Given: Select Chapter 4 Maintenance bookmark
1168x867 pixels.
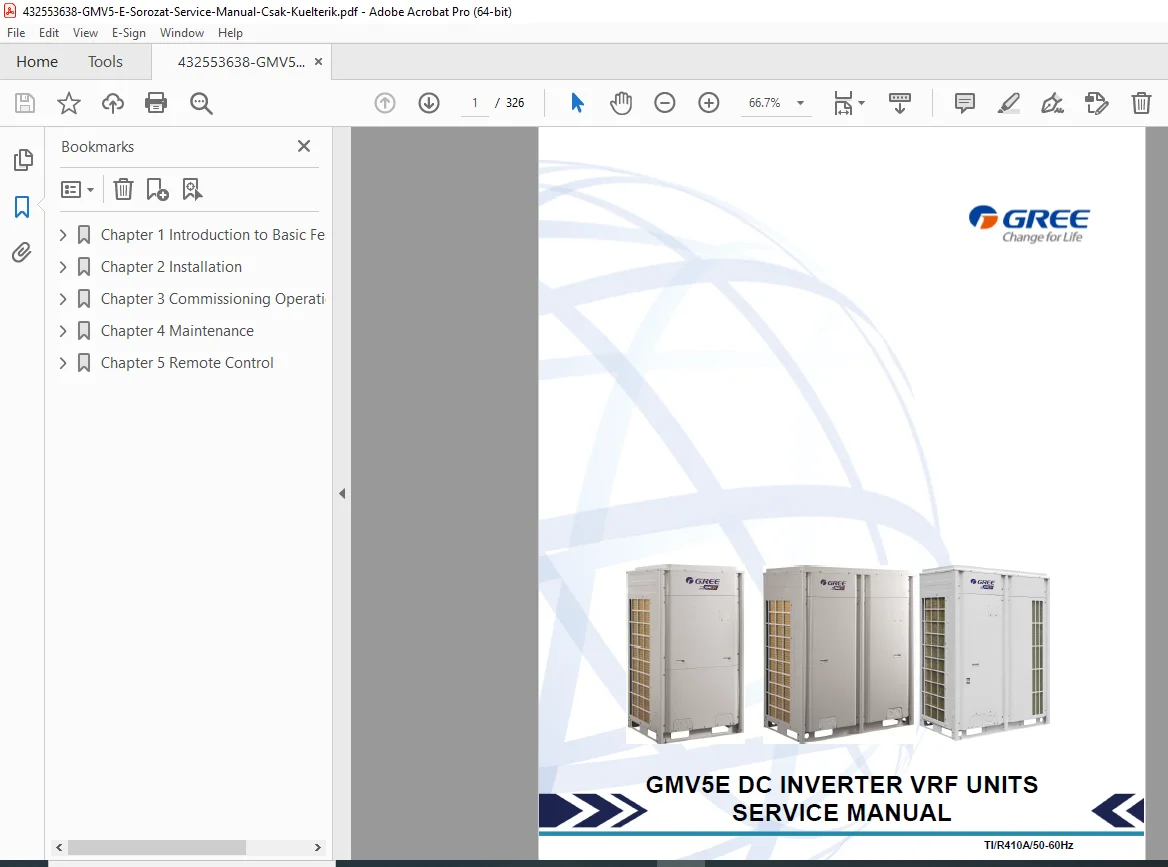Looking at the screenshot, I should pos(177,331).
